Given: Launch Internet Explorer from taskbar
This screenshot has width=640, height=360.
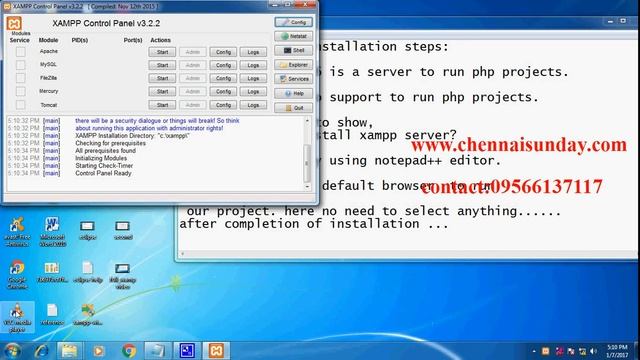Looking at the screenshot, I should (x=41, y=351).
